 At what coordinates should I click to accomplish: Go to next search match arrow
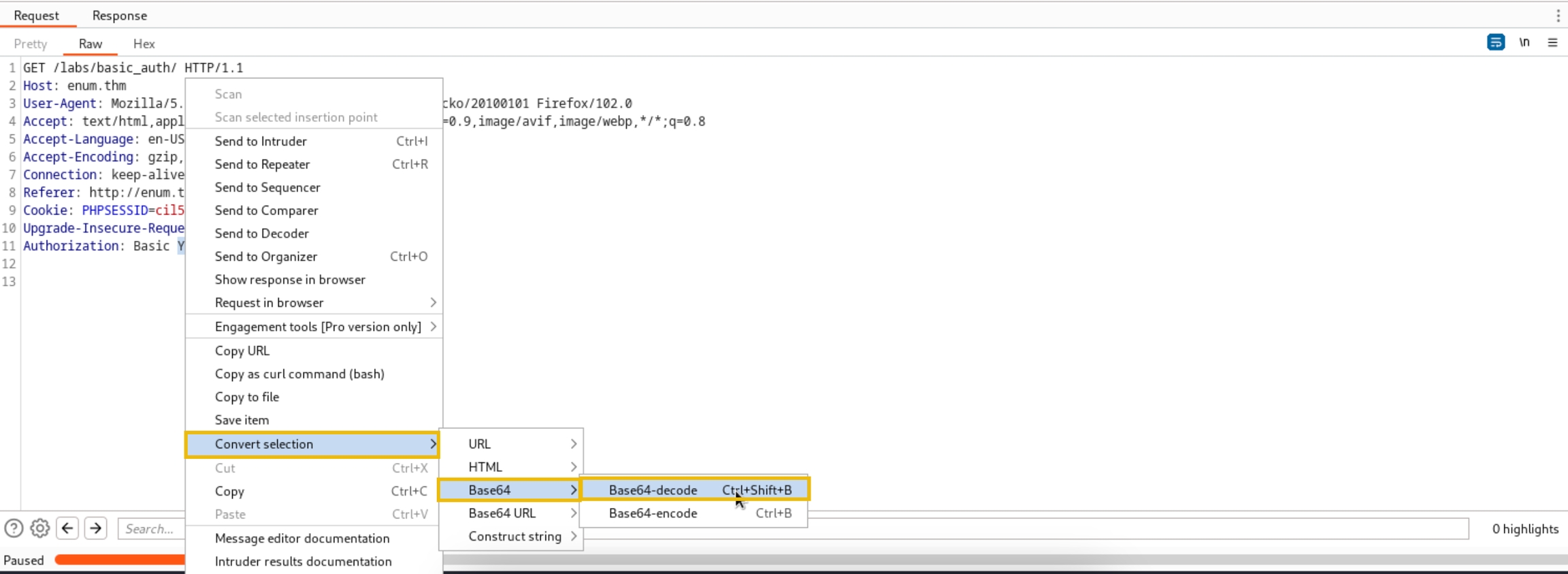pos(96,528)
